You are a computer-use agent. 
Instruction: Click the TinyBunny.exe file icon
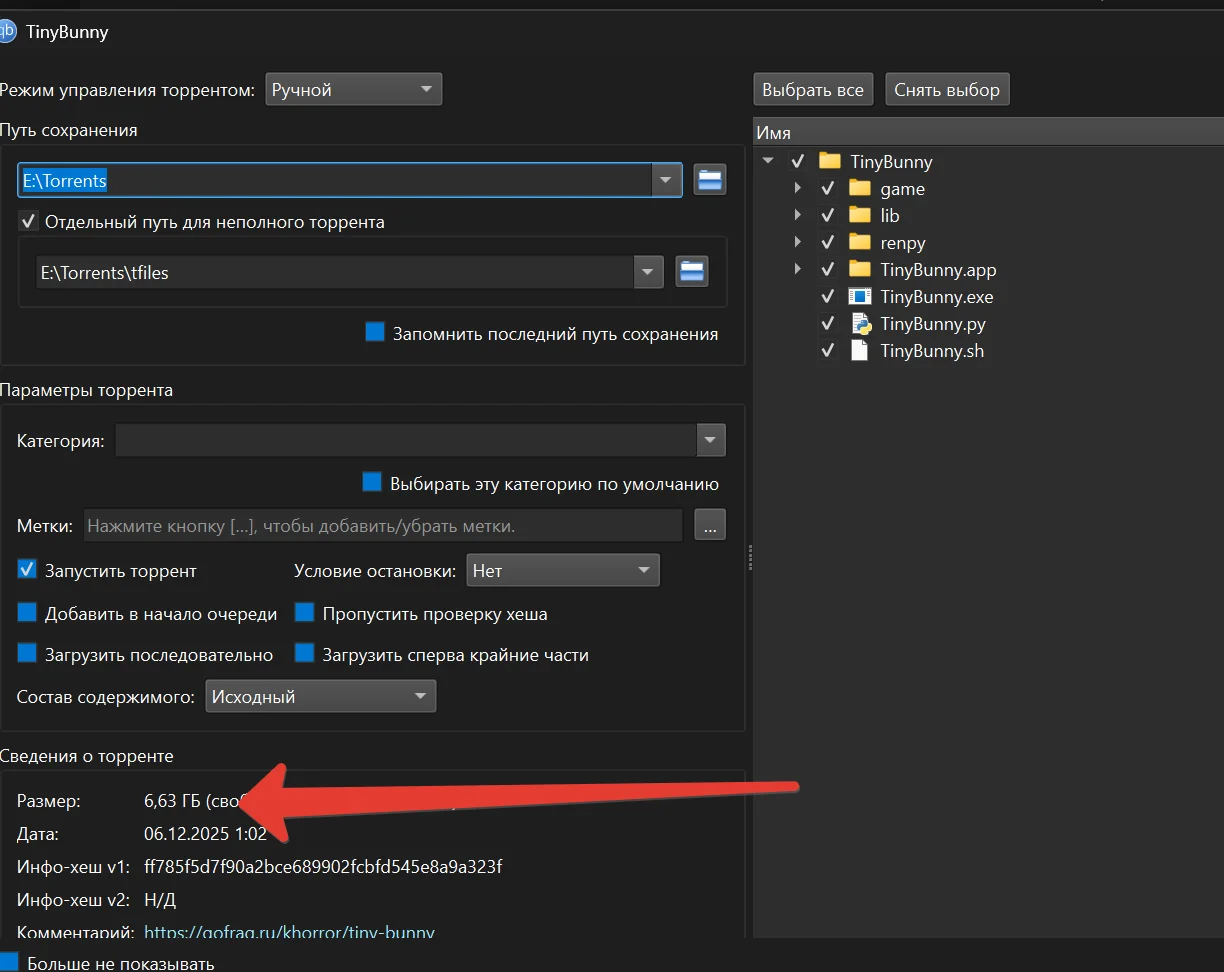coord(859,297)
